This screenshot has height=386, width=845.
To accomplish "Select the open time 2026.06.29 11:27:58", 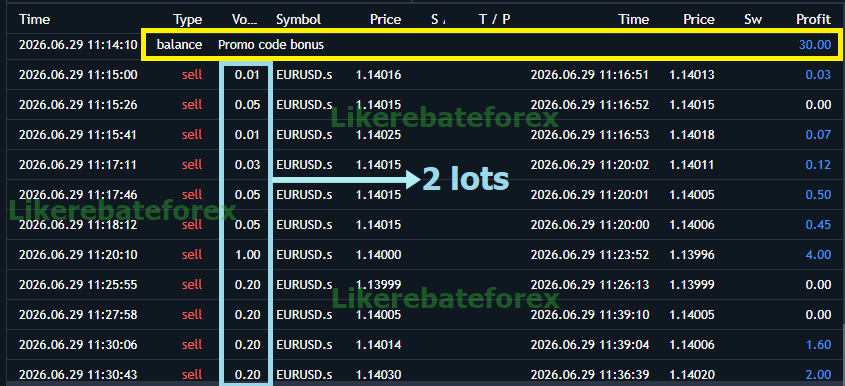I will pos(78,315).
